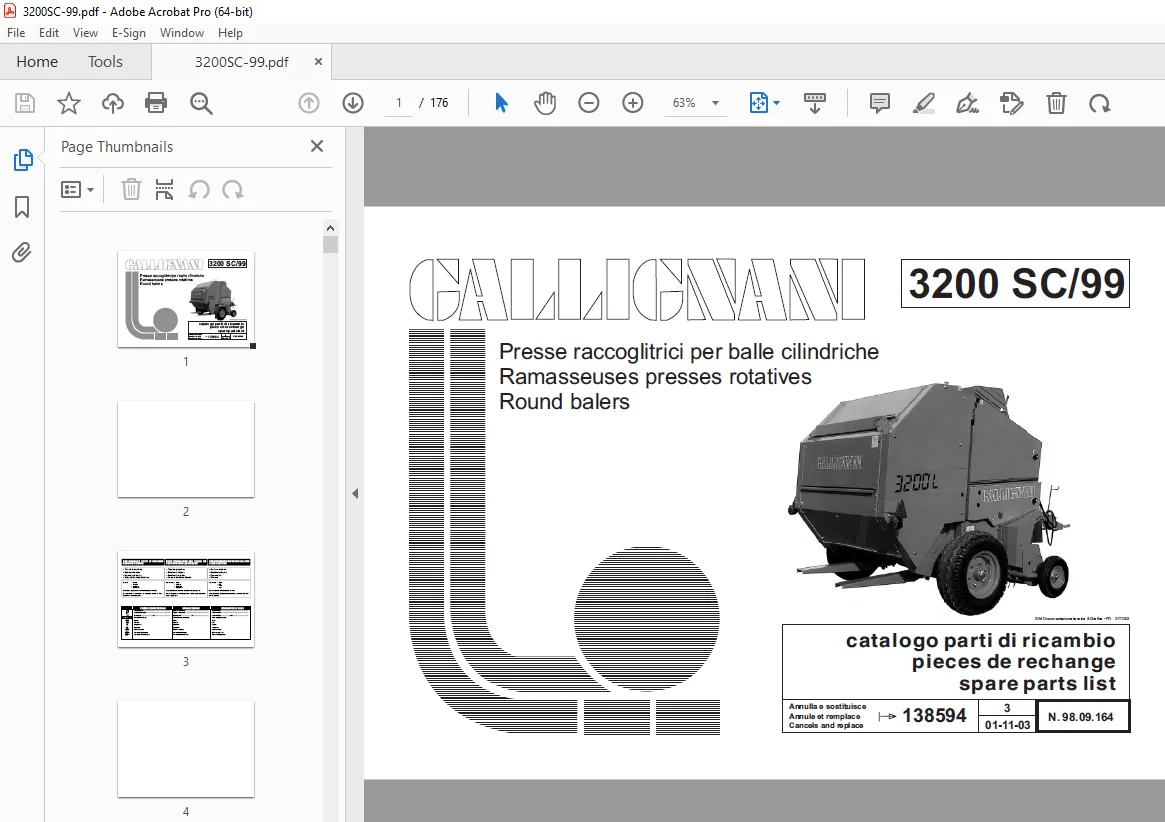1165x822 pixels.
Task: Click the part number 138594
Action: [x=934, y=716]
